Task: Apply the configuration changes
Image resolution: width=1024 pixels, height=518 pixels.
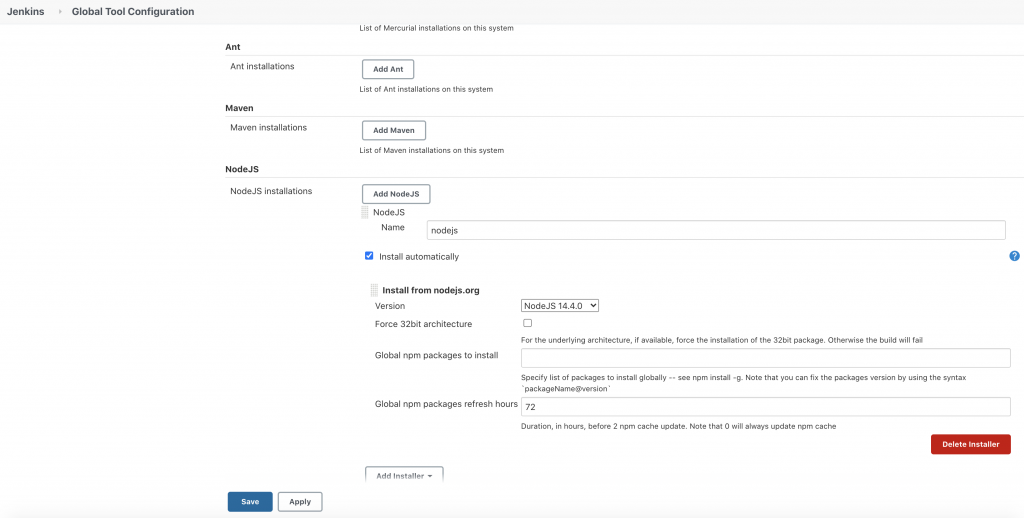Action: pyautogui.click(x=300, y=502)
